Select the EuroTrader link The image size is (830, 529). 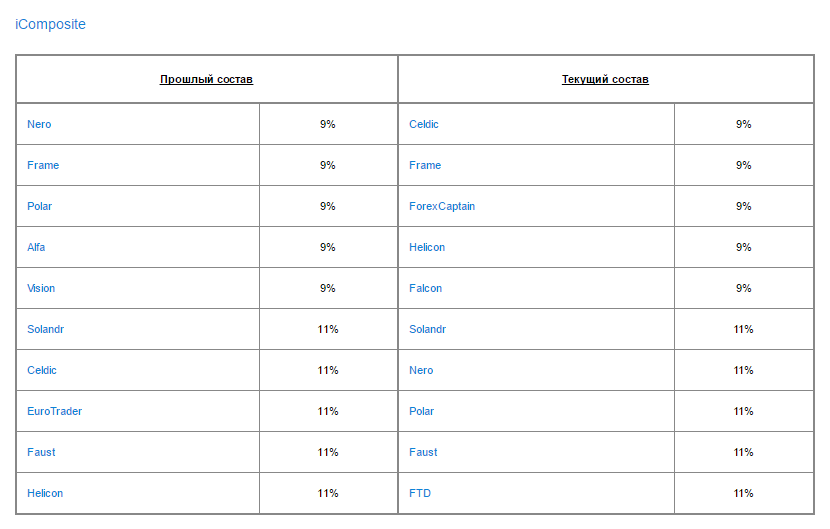54,411
